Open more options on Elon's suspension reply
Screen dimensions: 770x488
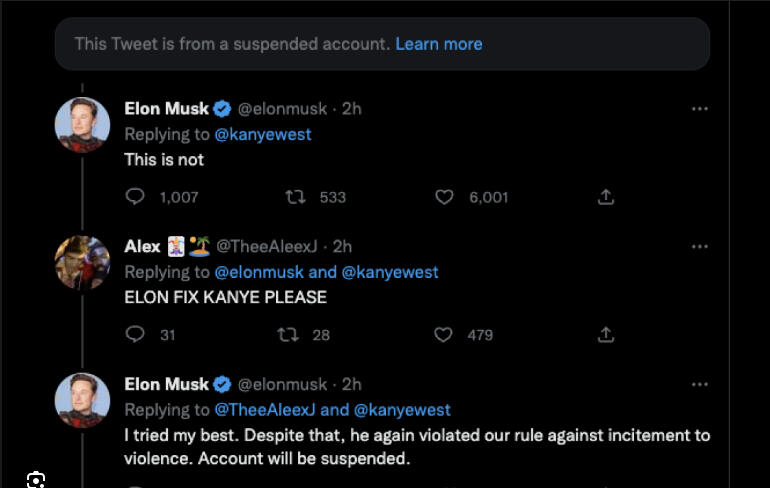coord(699,384)
